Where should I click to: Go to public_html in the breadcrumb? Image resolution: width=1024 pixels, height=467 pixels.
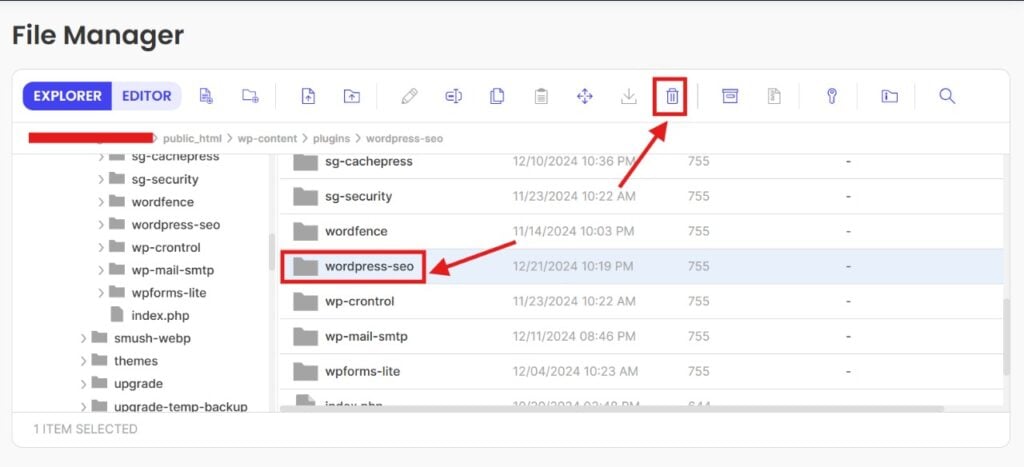193,138
